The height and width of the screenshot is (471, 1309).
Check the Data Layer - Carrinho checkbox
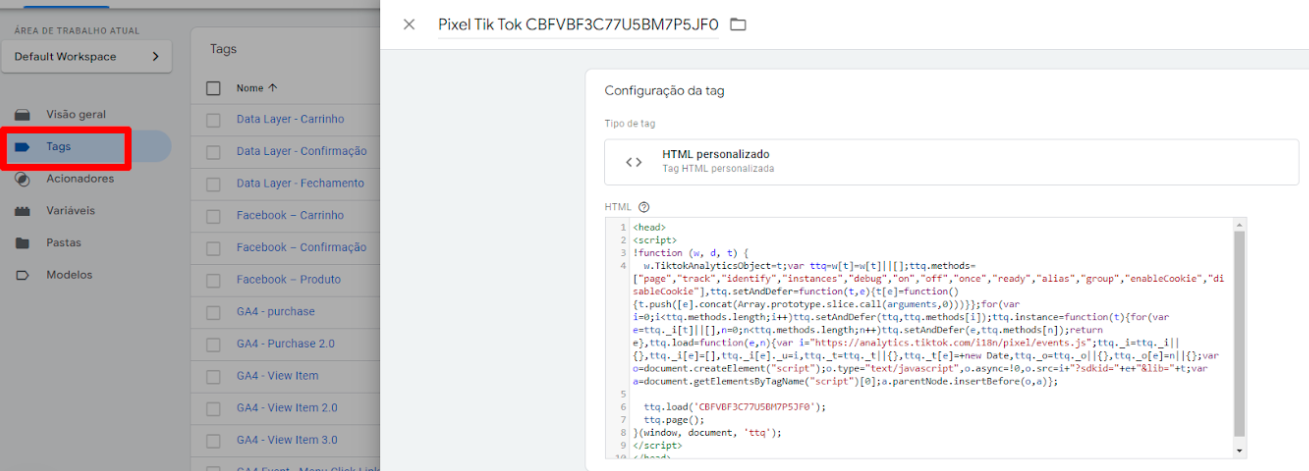coord(213,120)
